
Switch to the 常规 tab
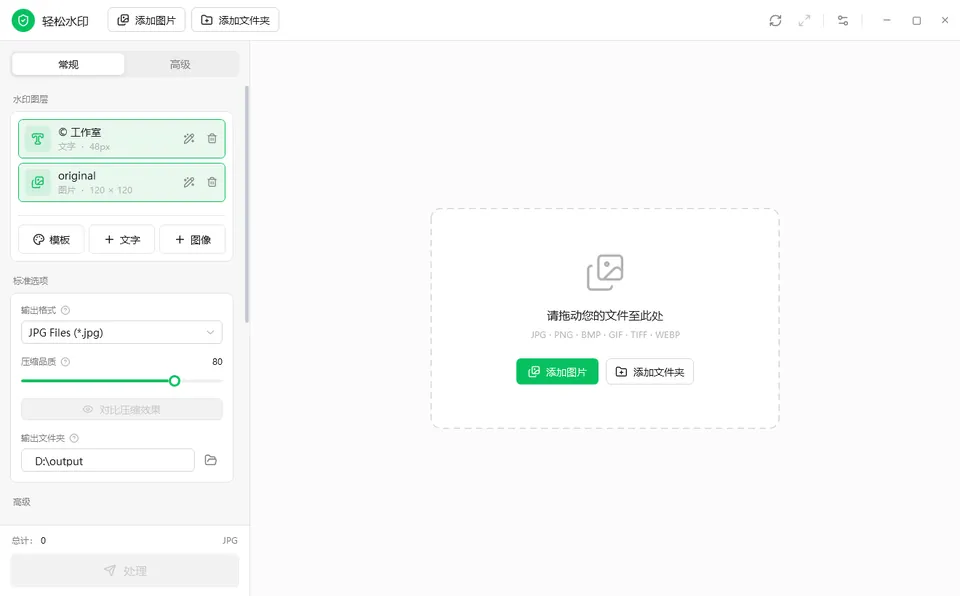tap(68, 64)
